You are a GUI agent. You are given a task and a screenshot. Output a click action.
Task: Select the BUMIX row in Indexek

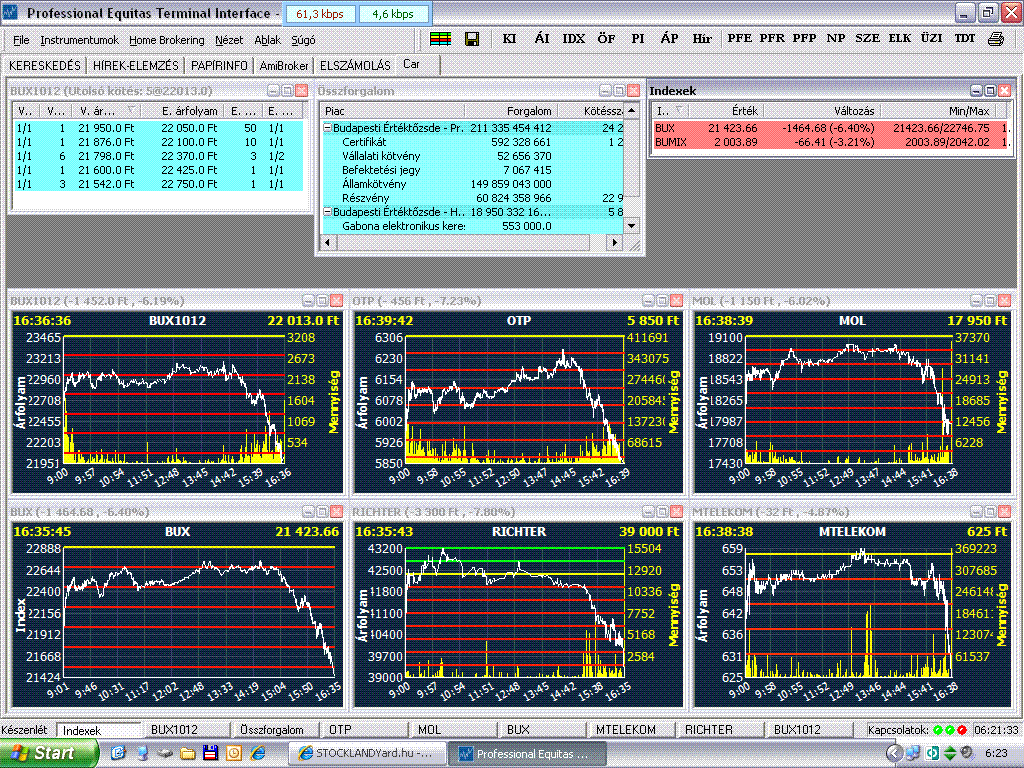(832, 142)
